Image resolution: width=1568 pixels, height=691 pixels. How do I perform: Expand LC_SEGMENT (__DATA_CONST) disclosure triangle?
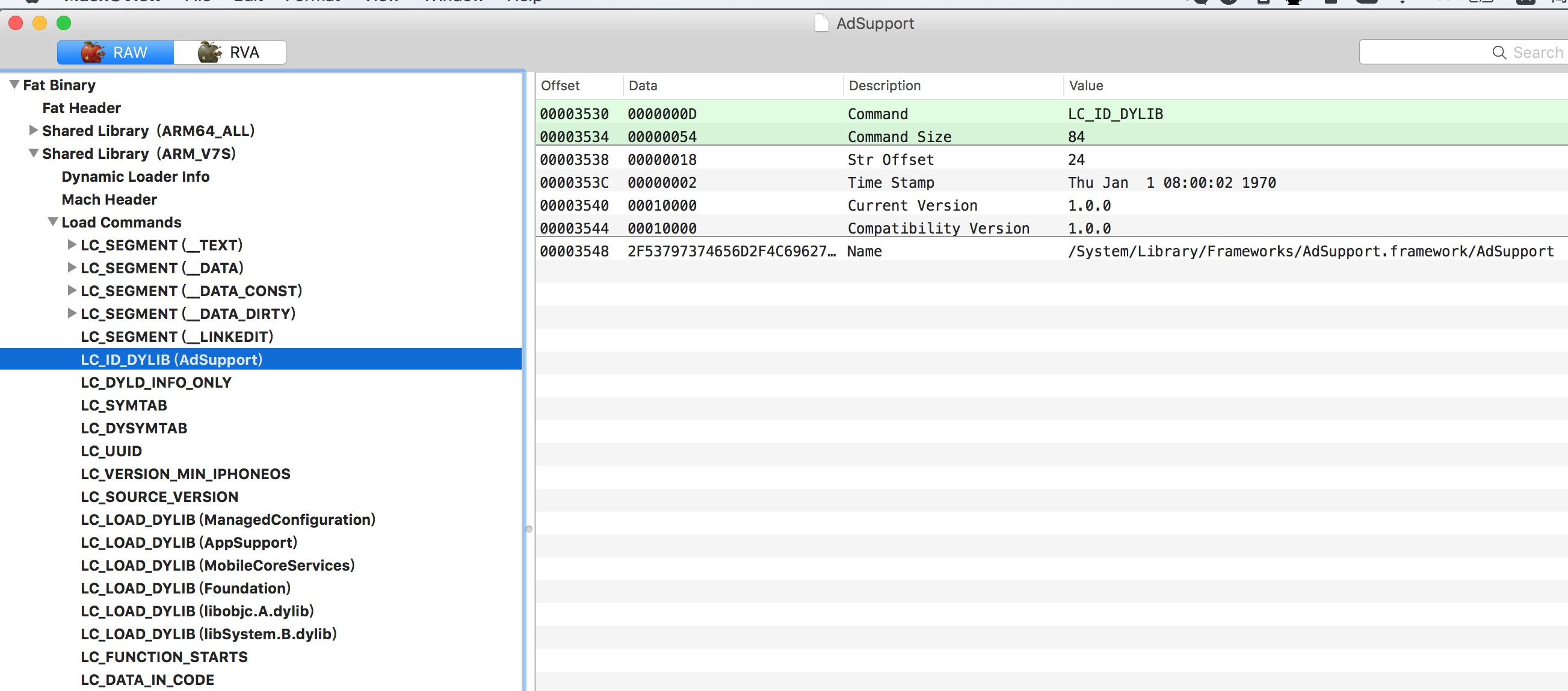click(x=72, y=290)
